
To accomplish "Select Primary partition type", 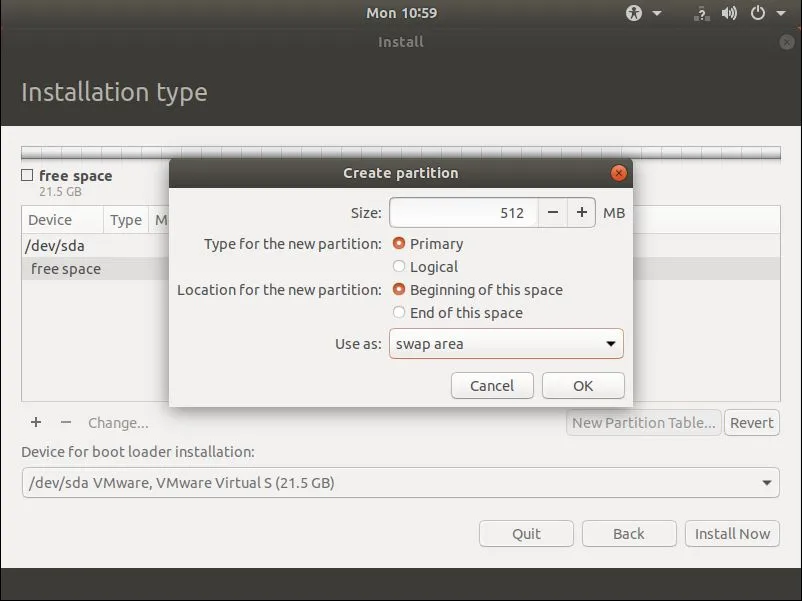I will 400,244.
